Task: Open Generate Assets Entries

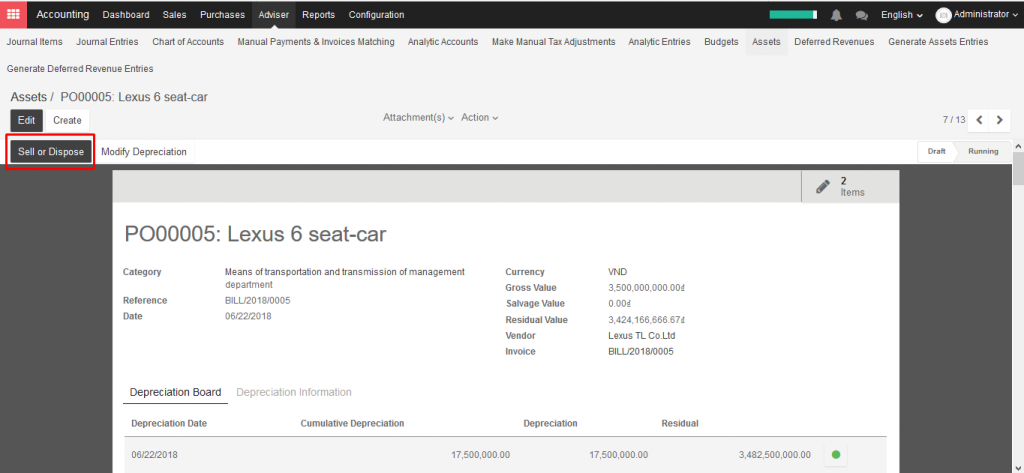Action: (x=938, y=42)
